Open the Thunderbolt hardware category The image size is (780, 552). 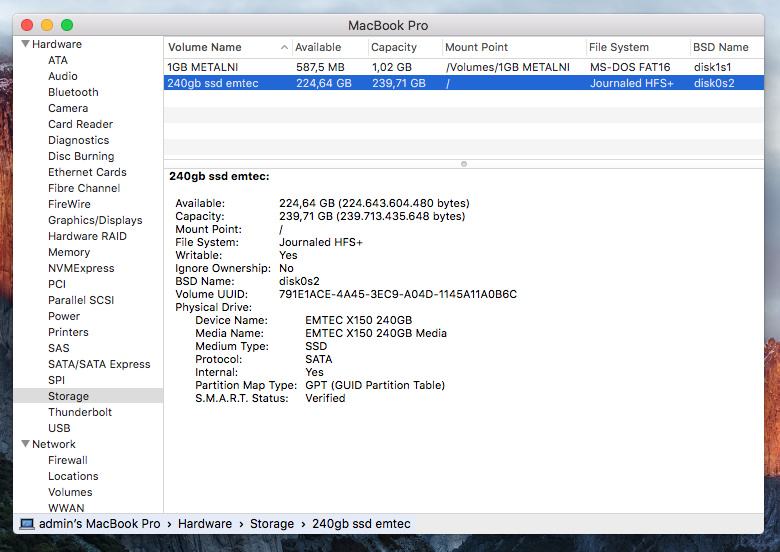pyautogui.click(x=80, y=412)
